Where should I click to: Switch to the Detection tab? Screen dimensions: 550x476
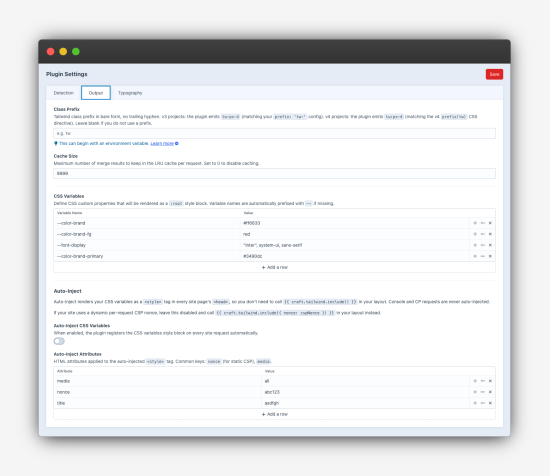click(x=63, y=93)
